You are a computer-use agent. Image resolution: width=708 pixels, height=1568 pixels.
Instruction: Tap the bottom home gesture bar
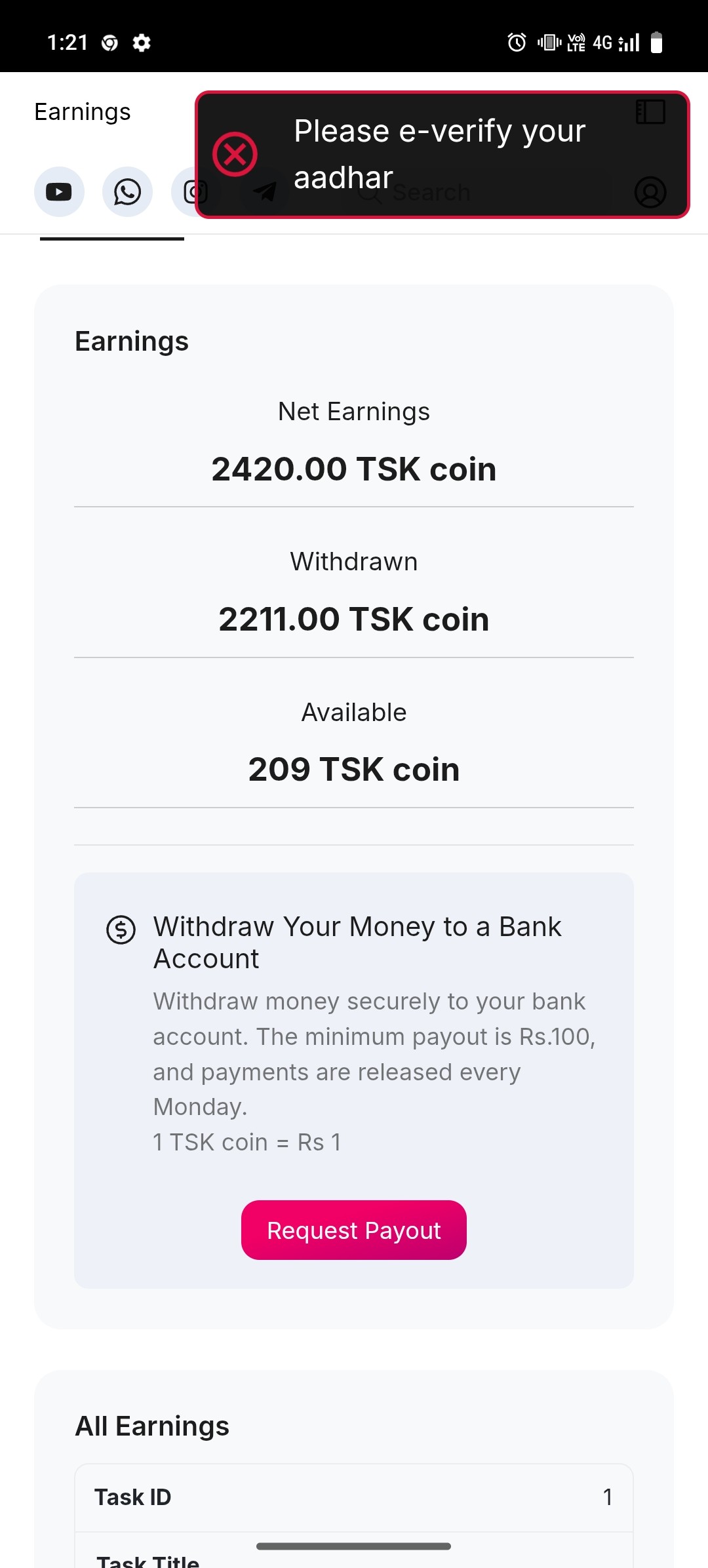(x=354, y=1546)
